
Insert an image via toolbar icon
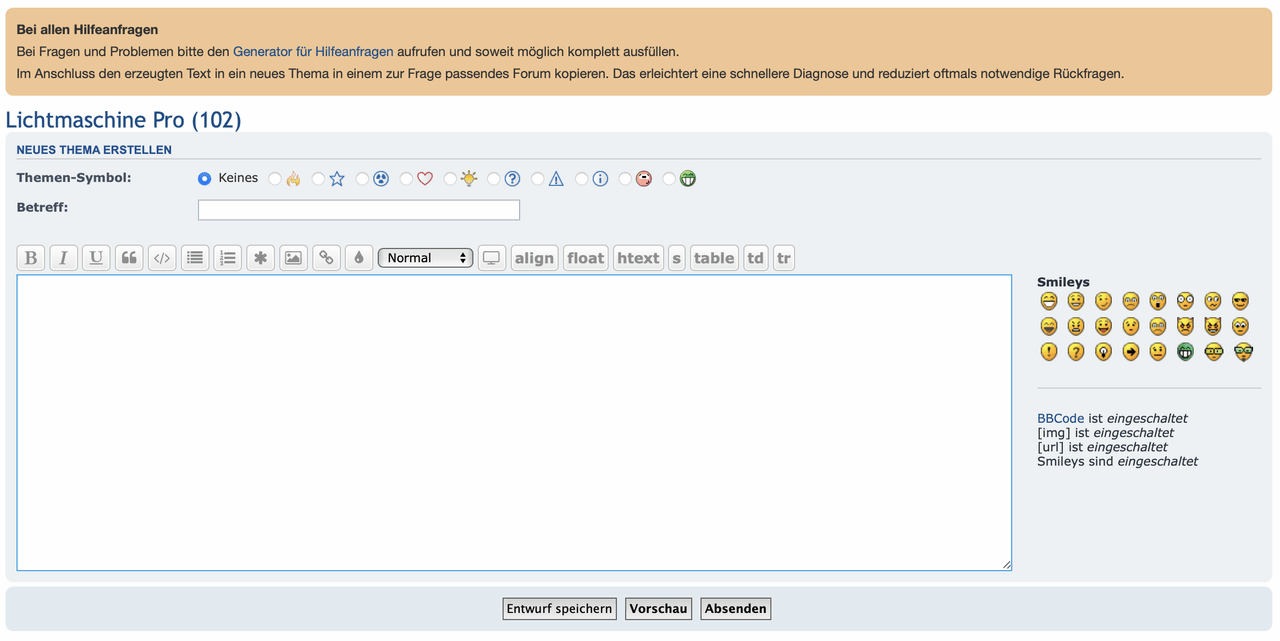click(x=293, y=258)
